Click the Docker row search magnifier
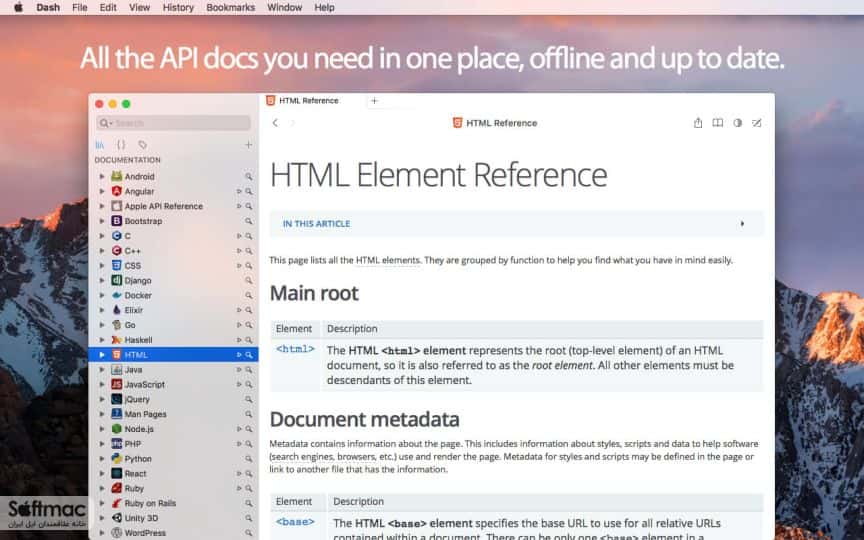This screenshot has height=540, width=864. [x=249, y=295]
